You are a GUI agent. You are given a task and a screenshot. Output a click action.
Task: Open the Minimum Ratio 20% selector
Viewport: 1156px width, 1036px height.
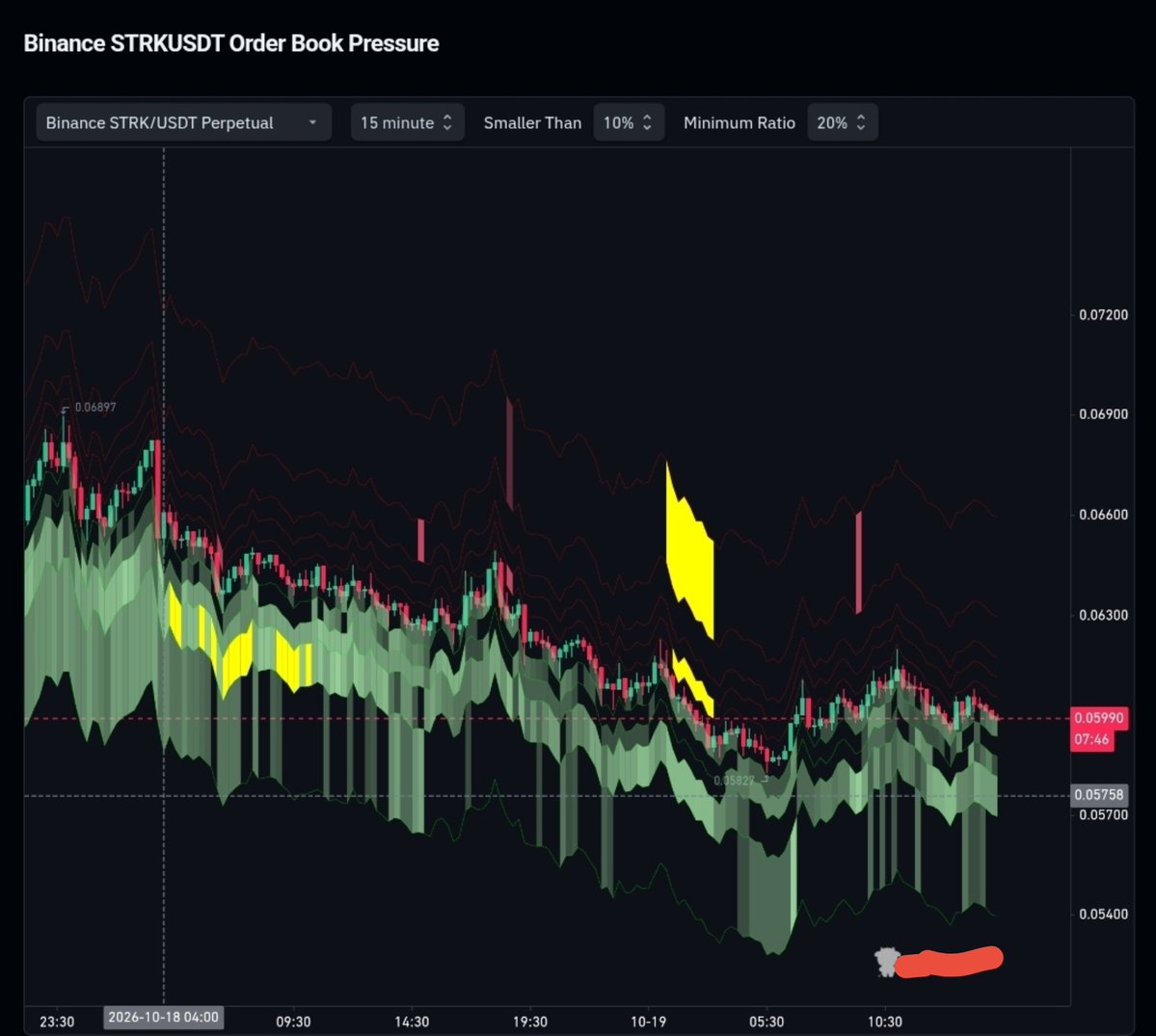click(842, 122)
